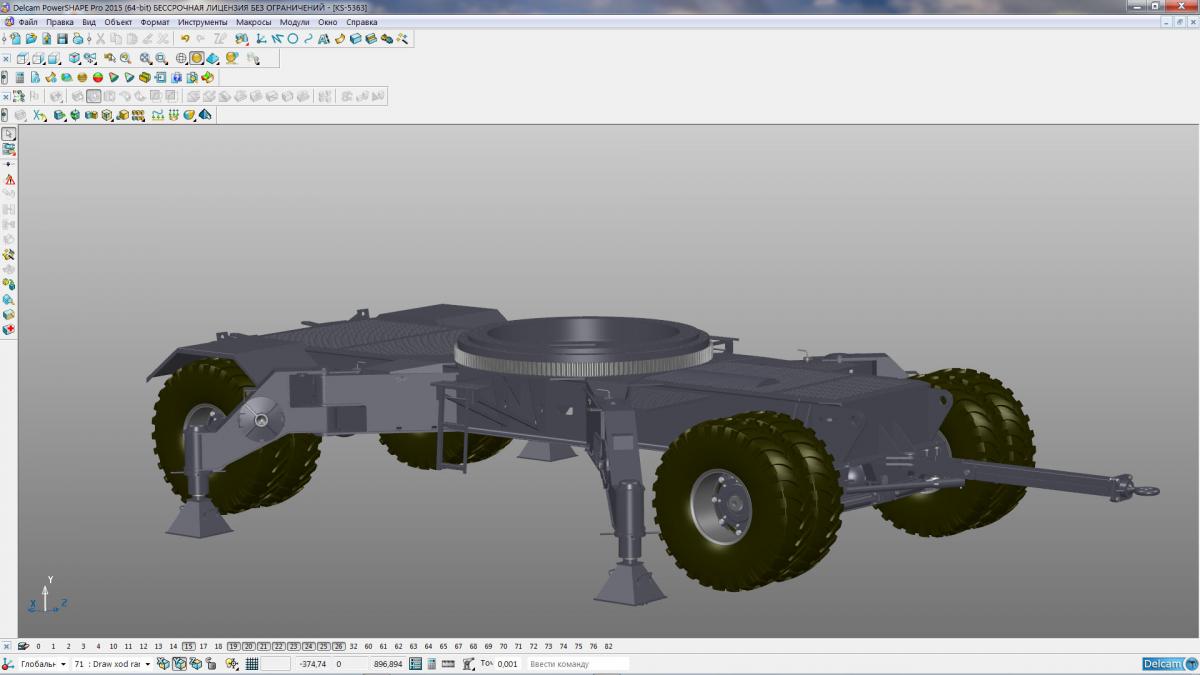
Task: Select level 0 in the levels bar
Action: coord(38,646)
